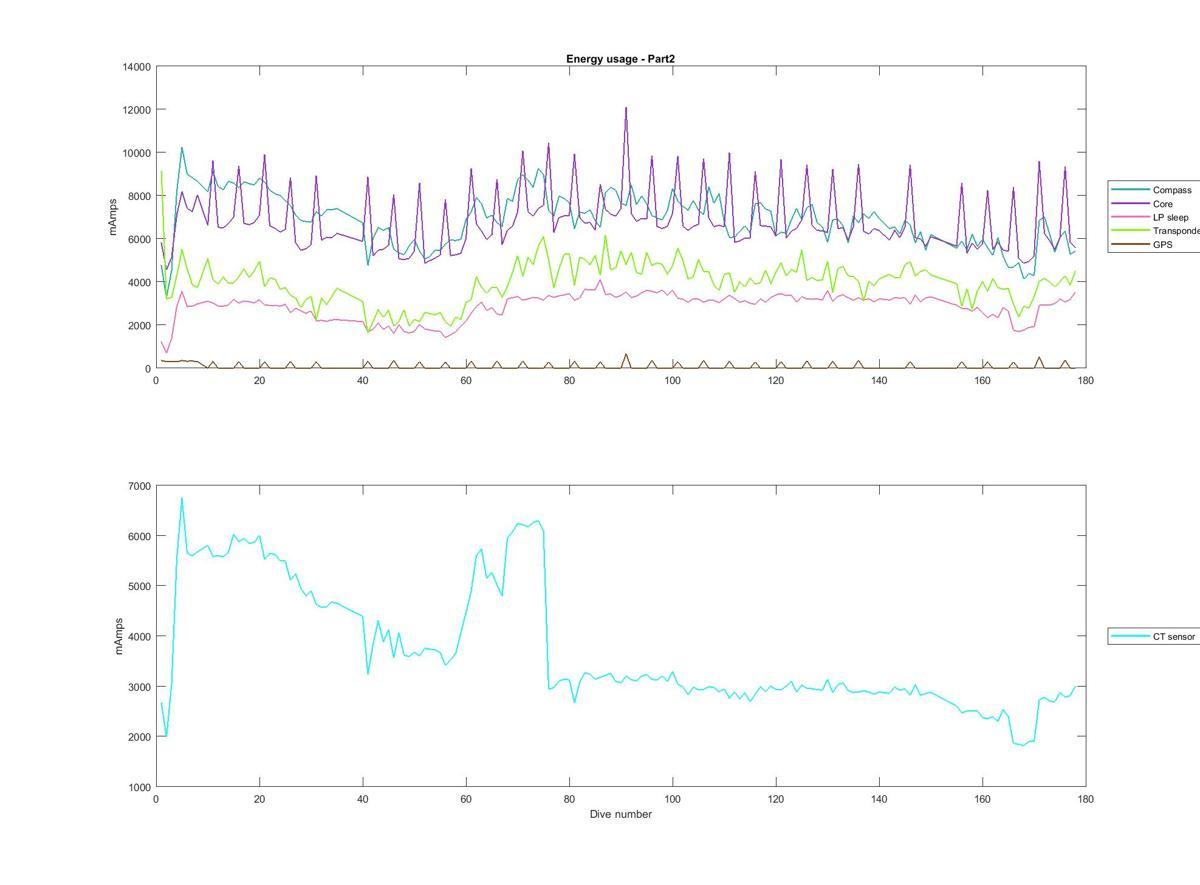Click the 'Dive number' x-axis label
Screen dimensions: 1200x885
pyautogui.click(x=620, y=814)
